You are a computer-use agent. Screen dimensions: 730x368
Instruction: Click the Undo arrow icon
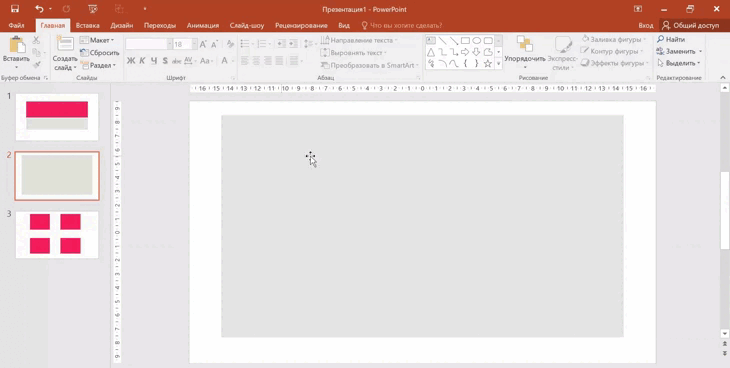pos(39,9)
